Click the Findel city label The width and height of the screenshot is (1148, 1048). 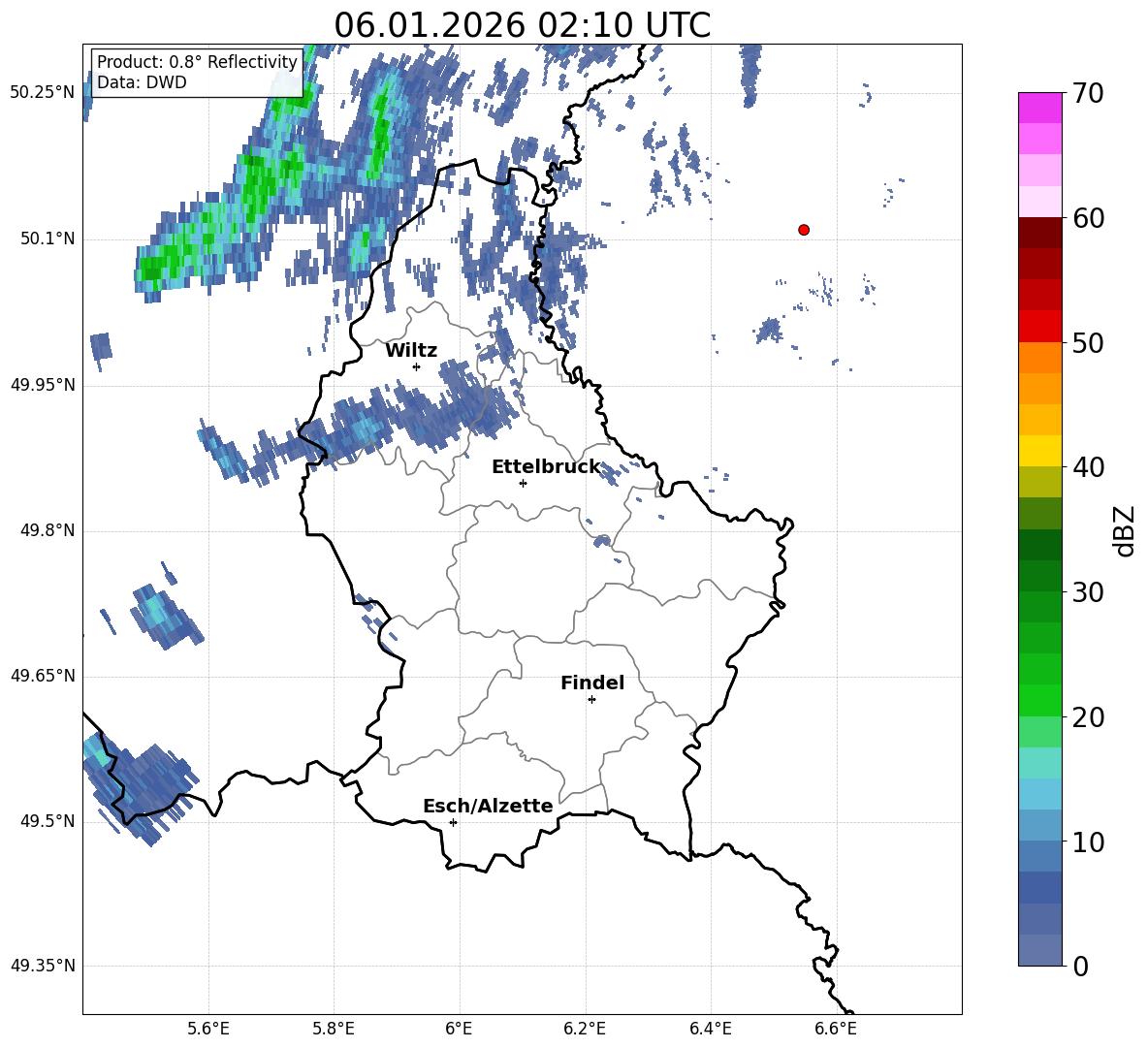(x=592, y=683)
